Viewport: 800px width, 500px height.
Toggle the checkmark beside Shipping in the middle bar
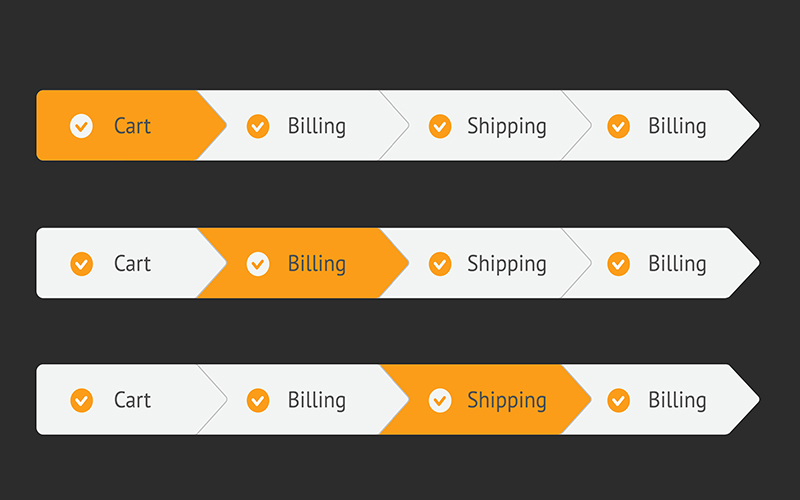pyautogui.click(x=440, y=264)
